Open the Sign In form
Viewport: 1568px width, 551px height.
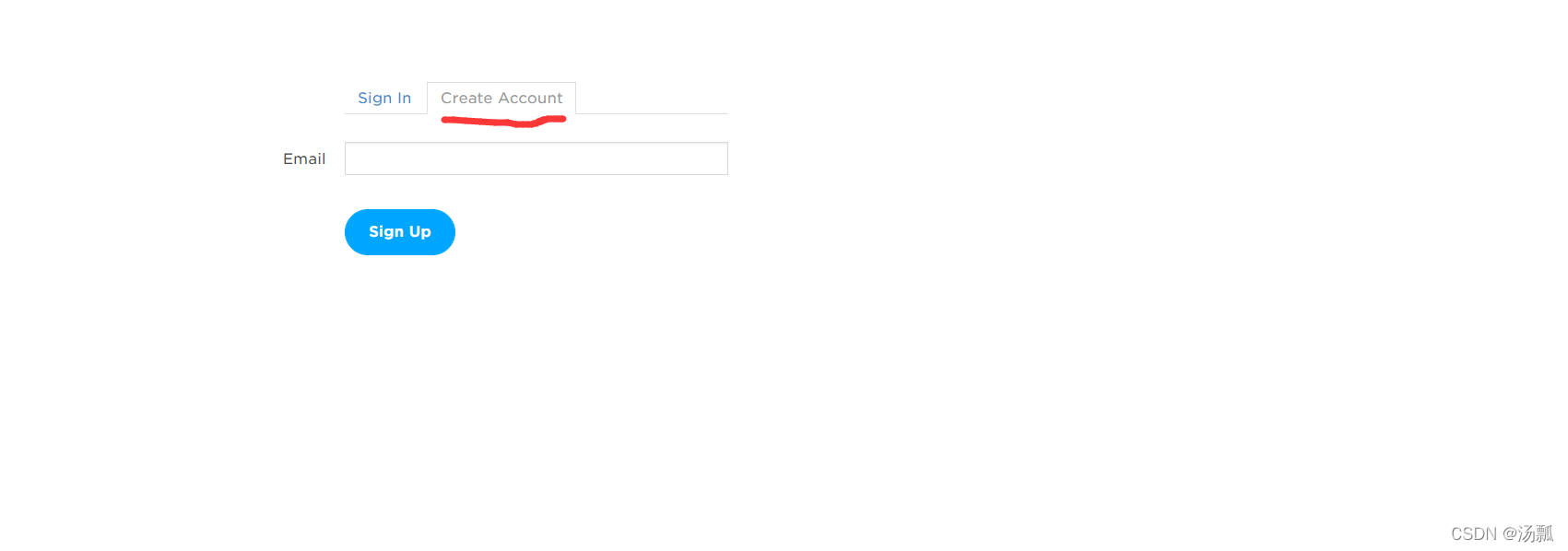point(384,98)
